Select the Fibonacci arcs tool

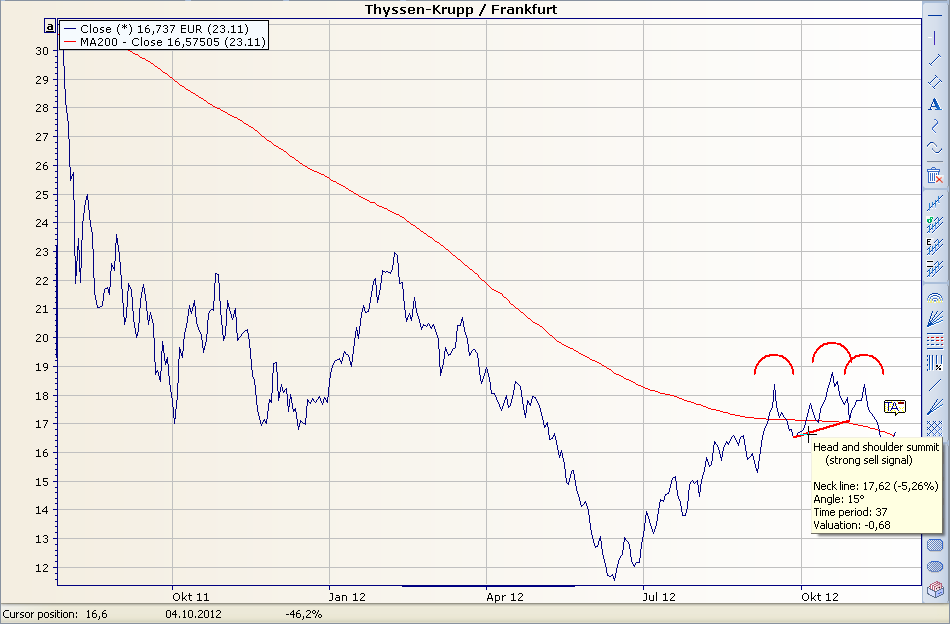coord(934,296)
